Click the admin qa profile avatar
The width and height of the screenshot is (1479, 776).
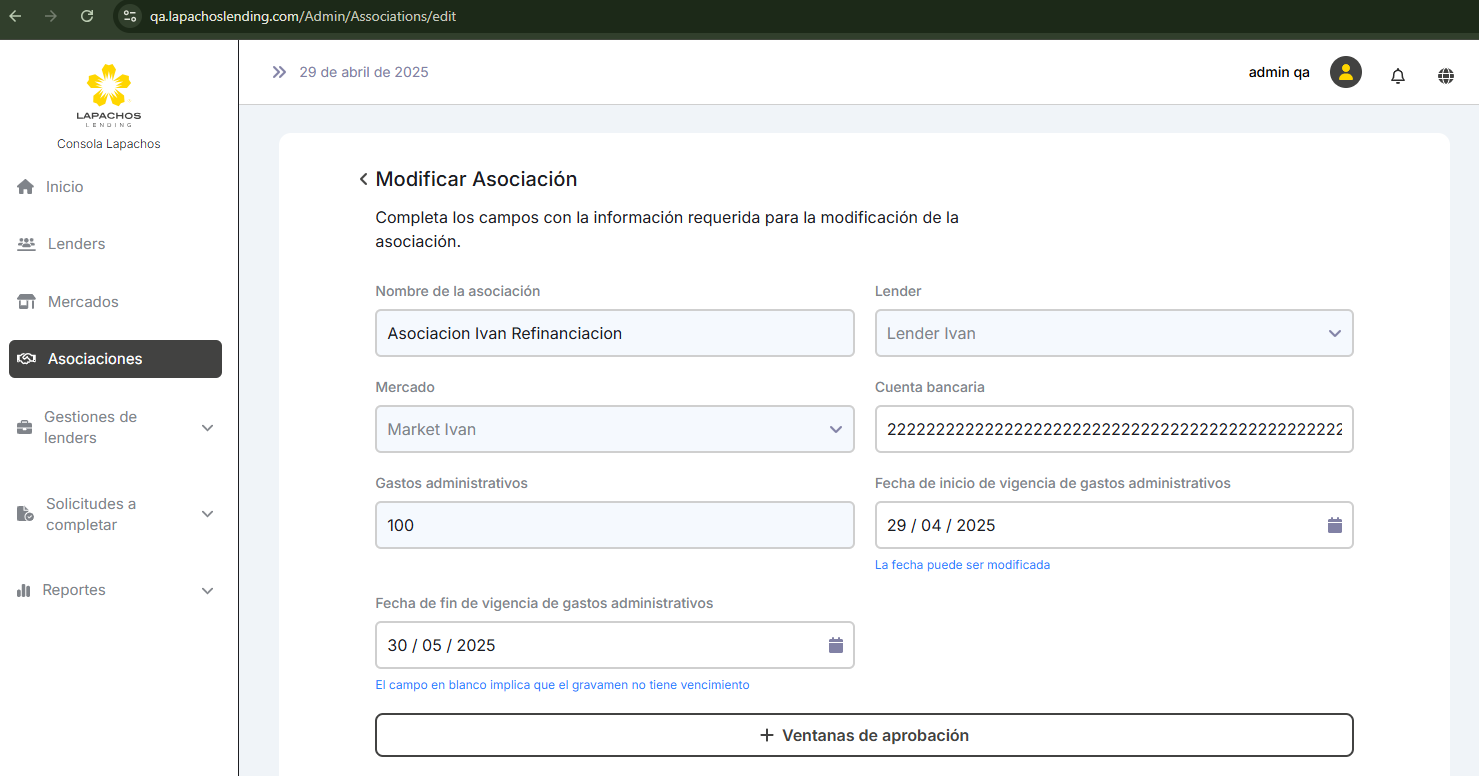[1345, 72]
